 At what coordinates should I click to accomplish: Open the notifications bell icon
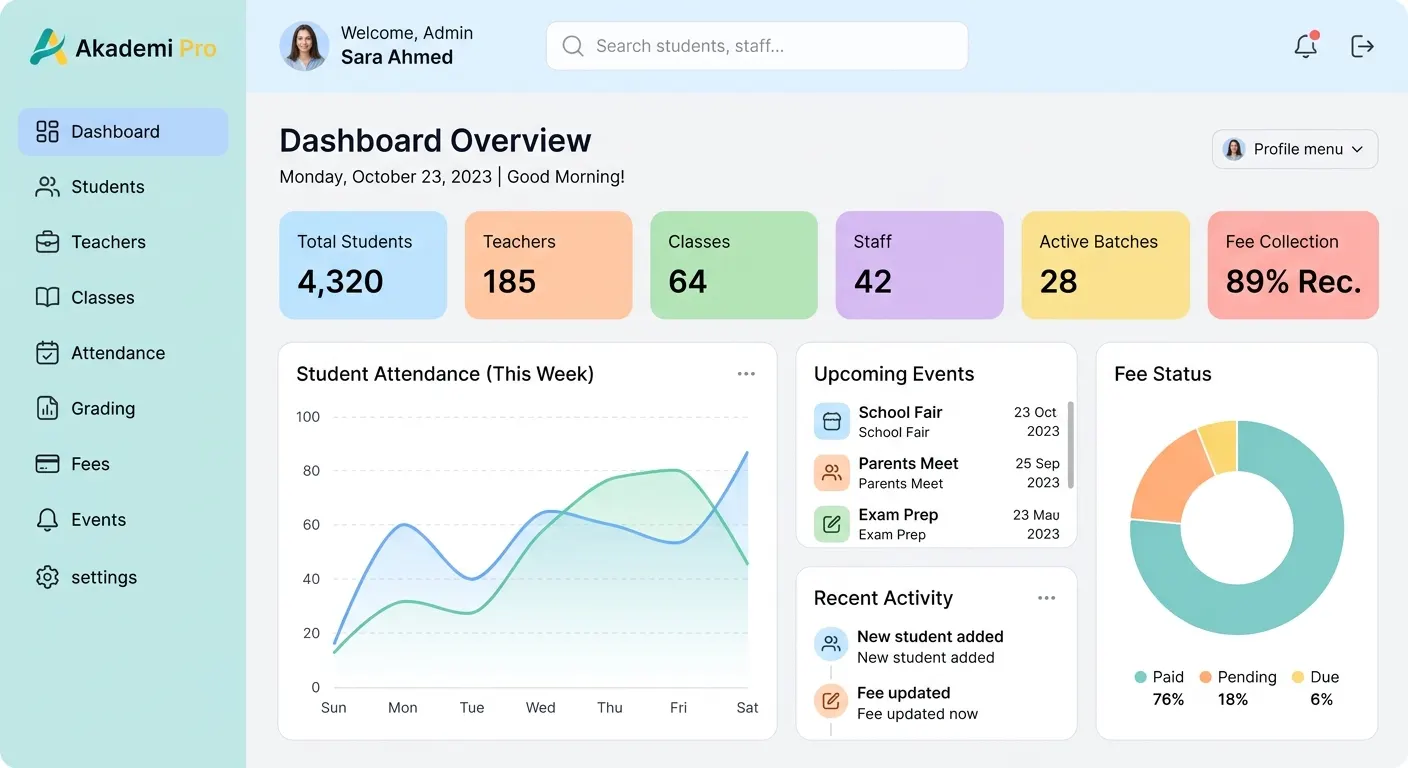[x=1305, y=45]
